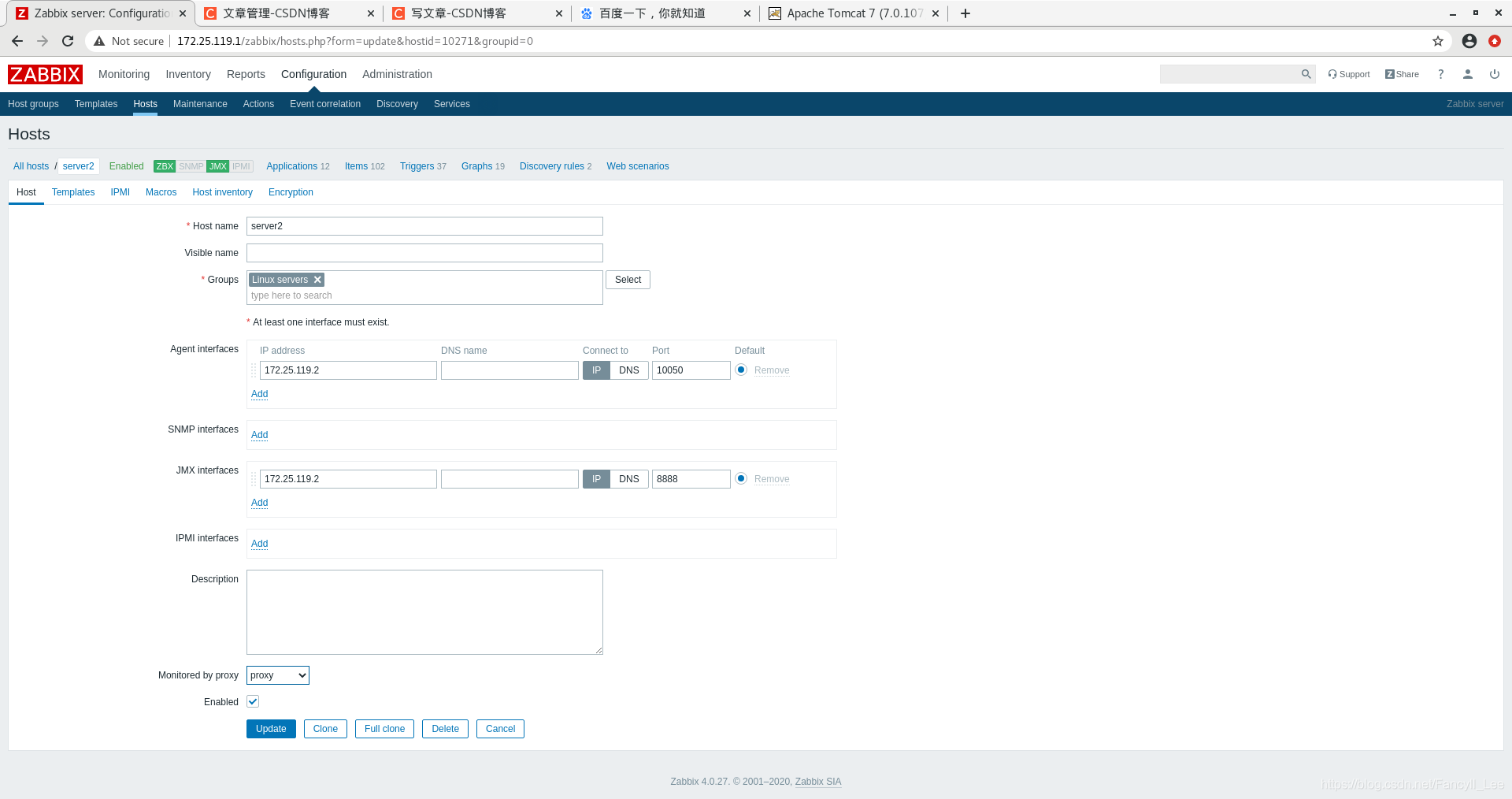Close the 百度一下 browser tab
The height and width of the screenshot is (799, 1512).
point(747,13)
